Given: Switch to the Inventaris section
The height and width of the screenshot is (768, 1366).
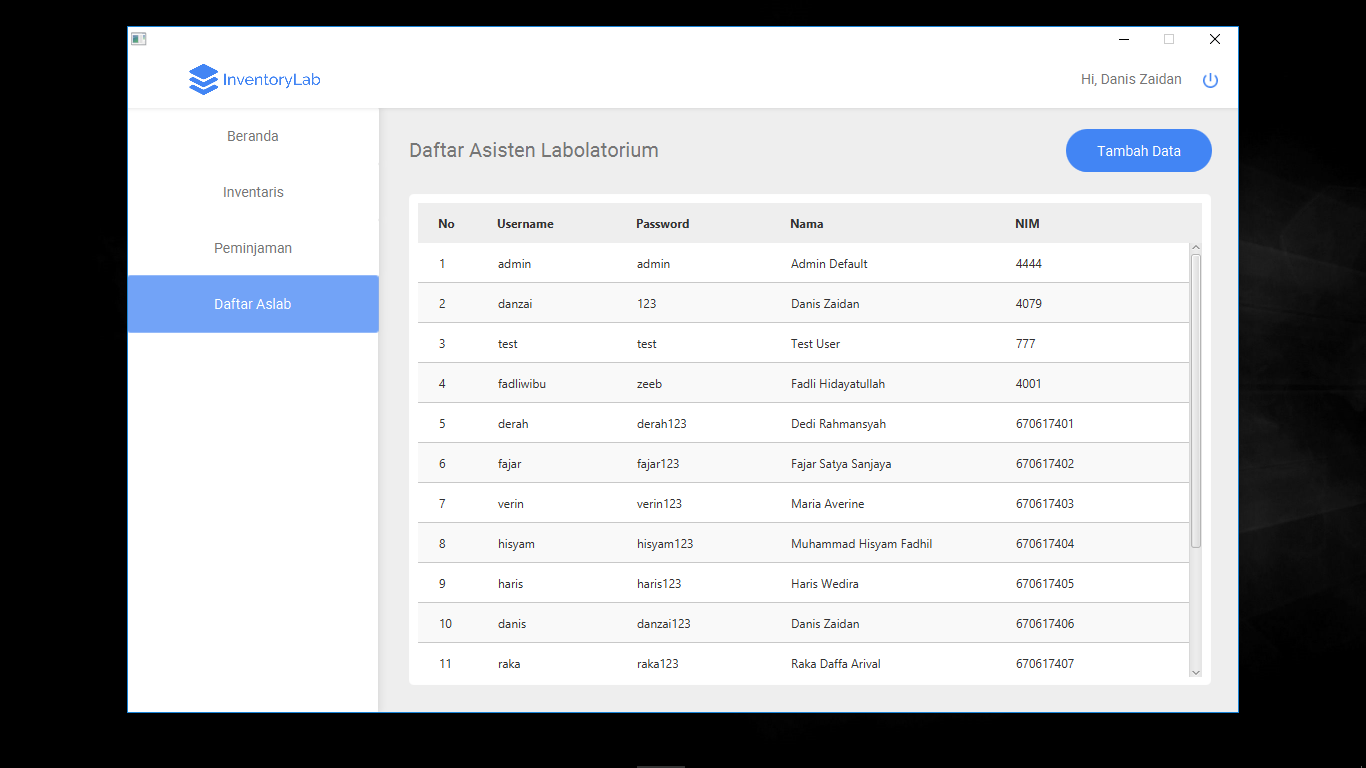Looking at the screenshot, I should (x=252, y=191).
